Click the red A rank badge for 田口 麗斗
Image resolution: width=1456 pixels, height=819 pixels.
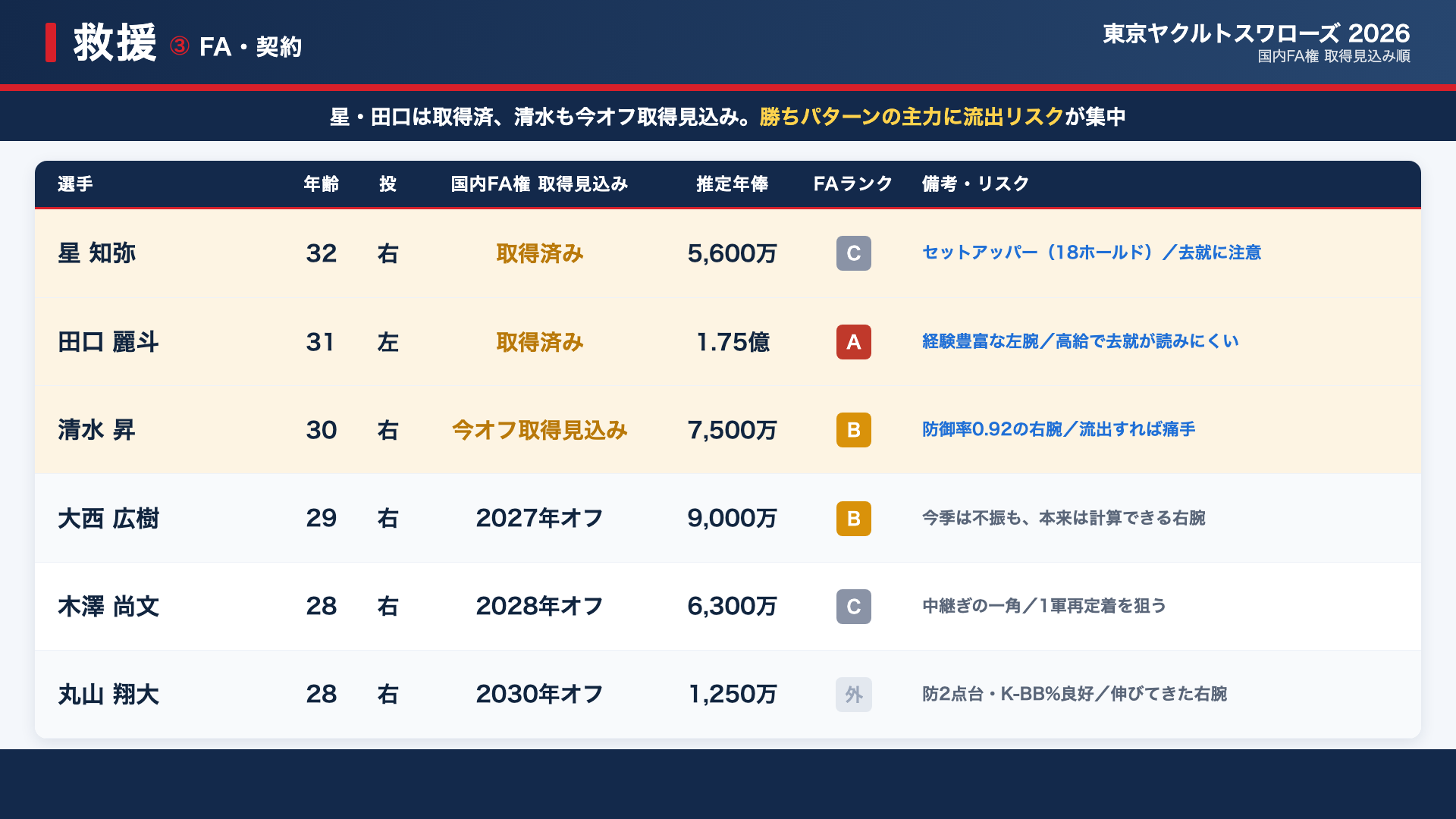(x=853, y=342)
